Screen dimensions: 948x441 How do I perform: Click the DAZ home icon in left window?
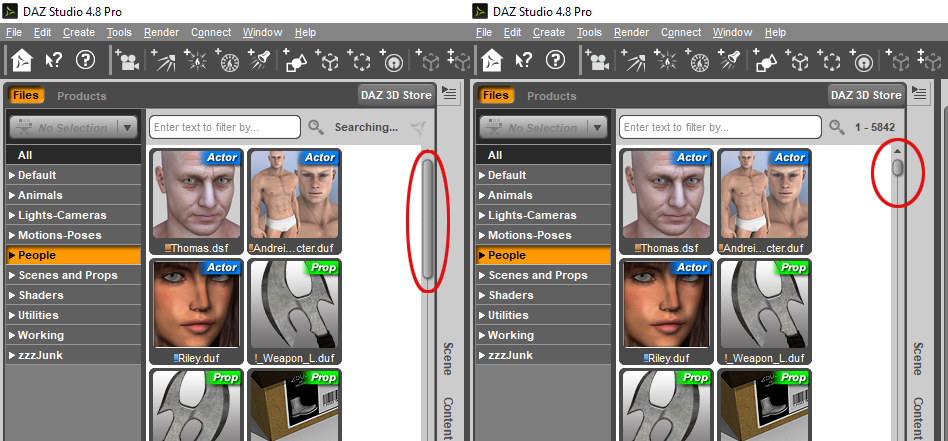(x=22, y=59)
